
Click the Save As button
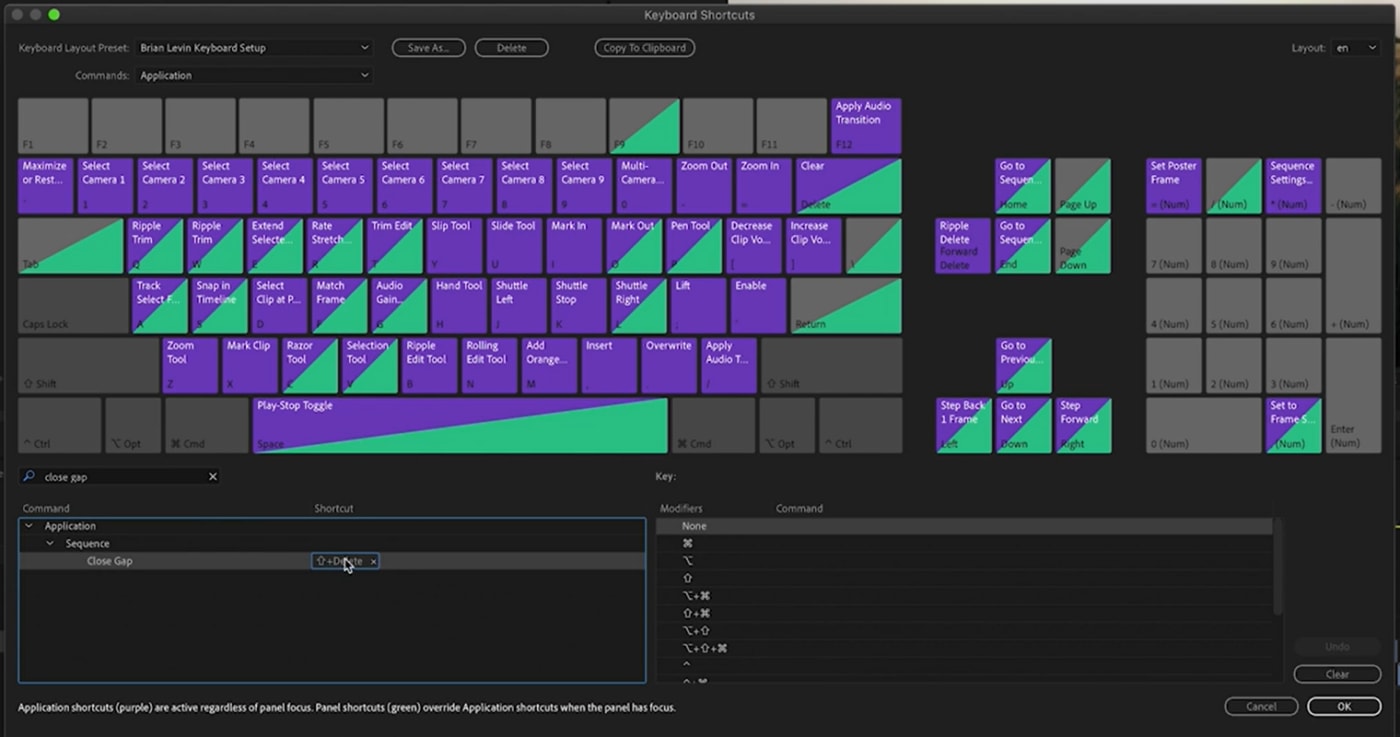[x=428, y=47]
